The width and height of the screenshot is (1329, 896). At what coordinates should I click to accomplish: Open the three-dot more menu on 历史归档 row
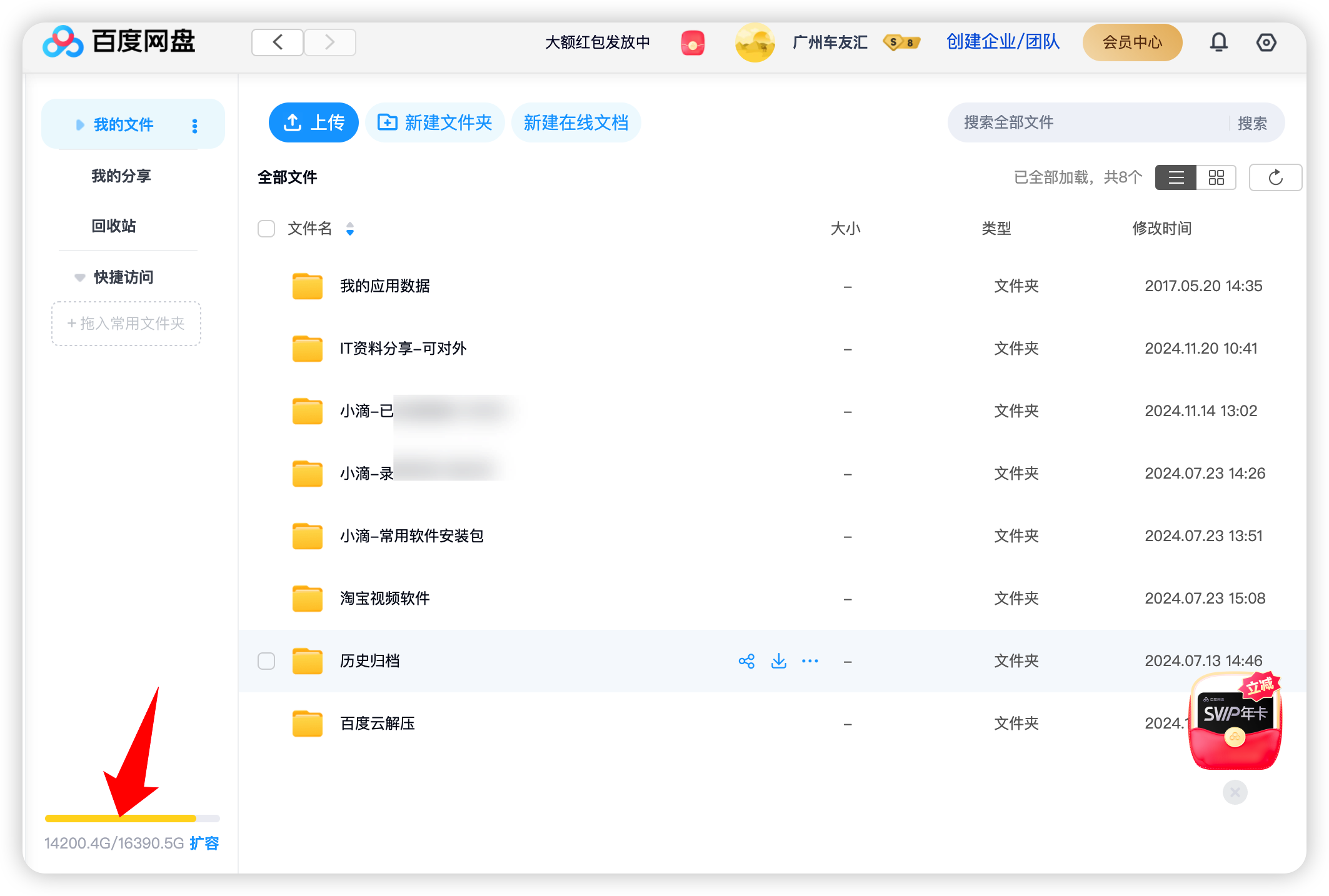810,661
